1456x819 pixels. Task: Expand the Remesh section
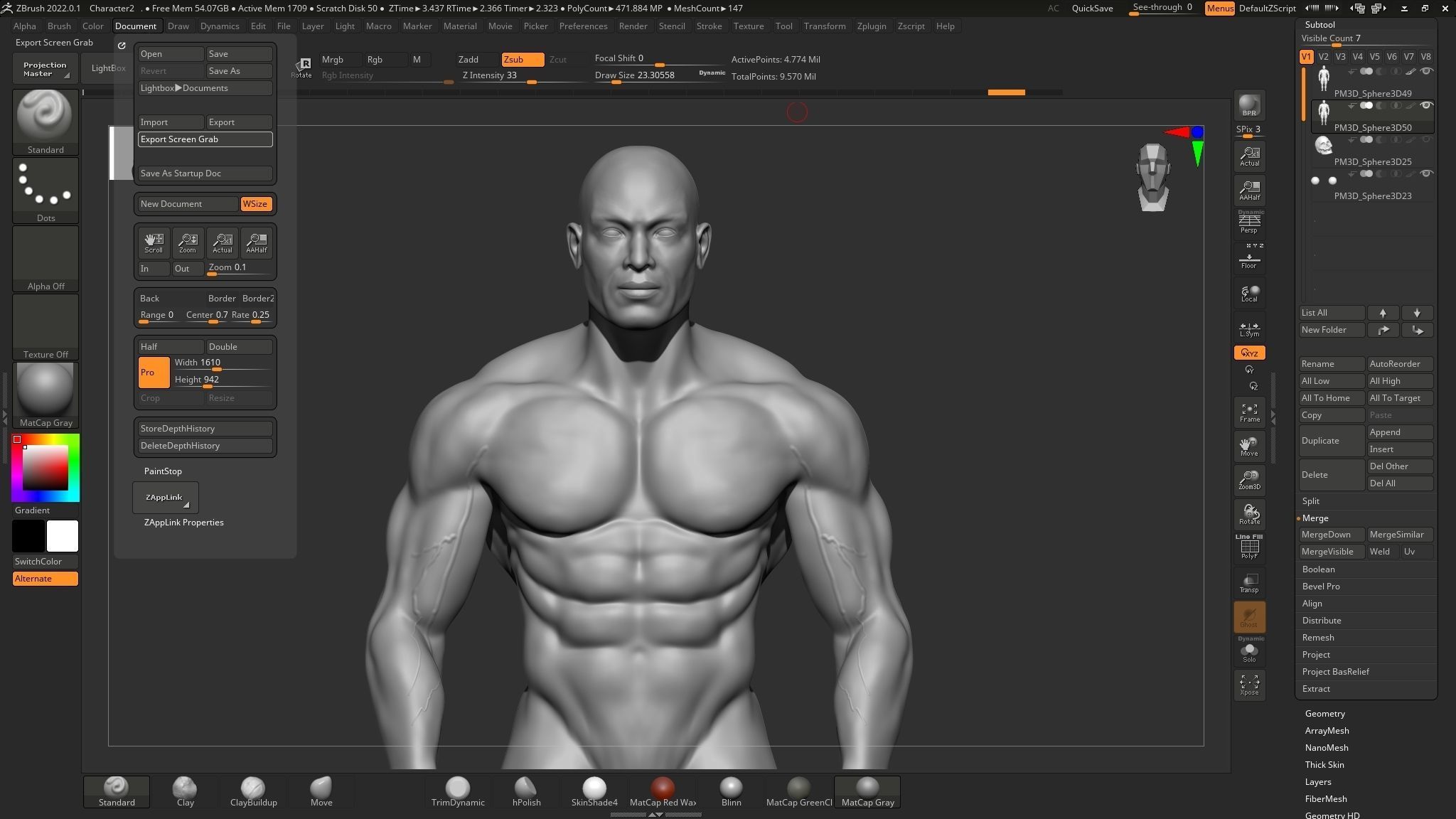coord(1317,638)
